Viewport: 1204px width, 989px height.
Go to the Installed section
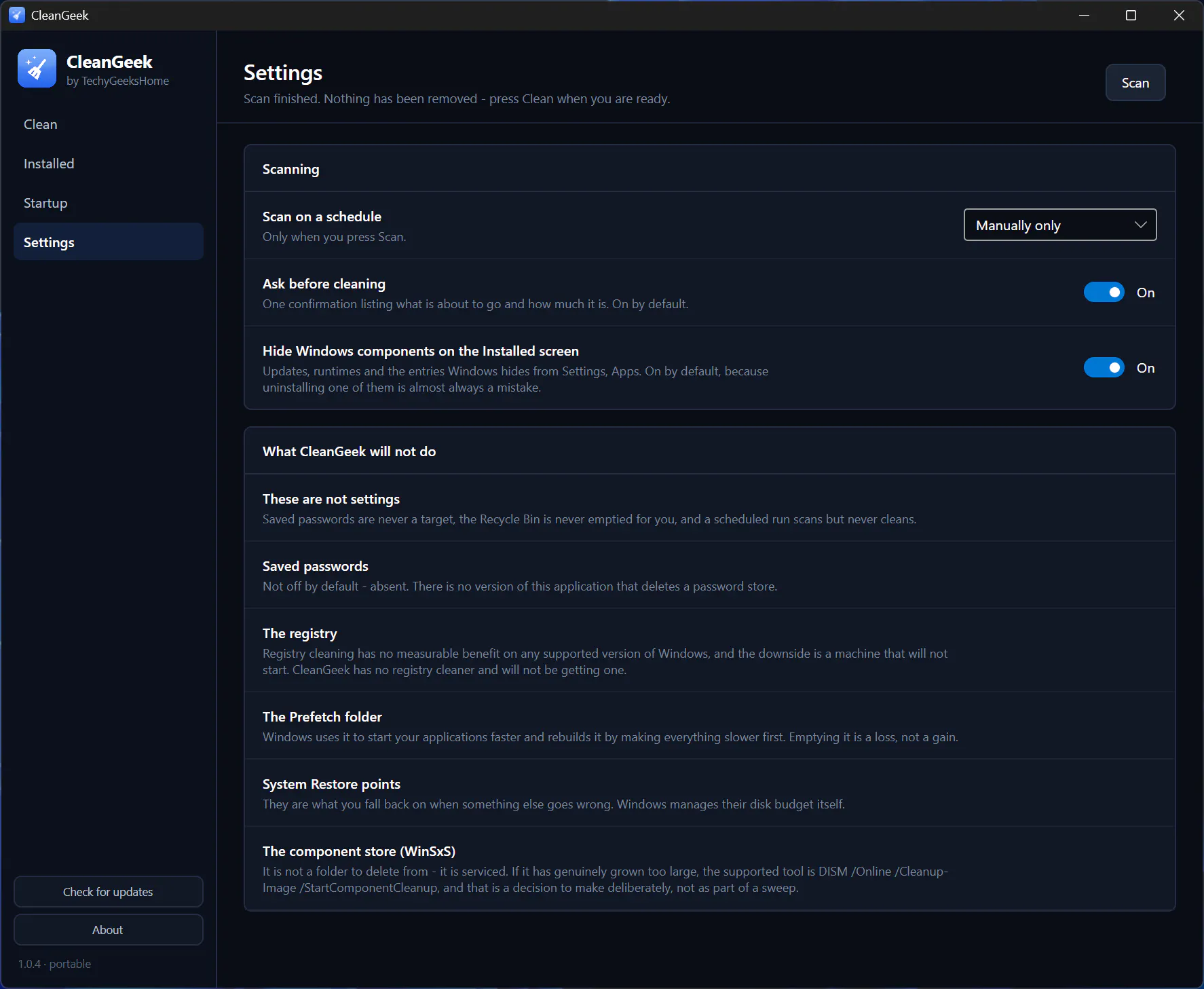click(x=109, y=164)
